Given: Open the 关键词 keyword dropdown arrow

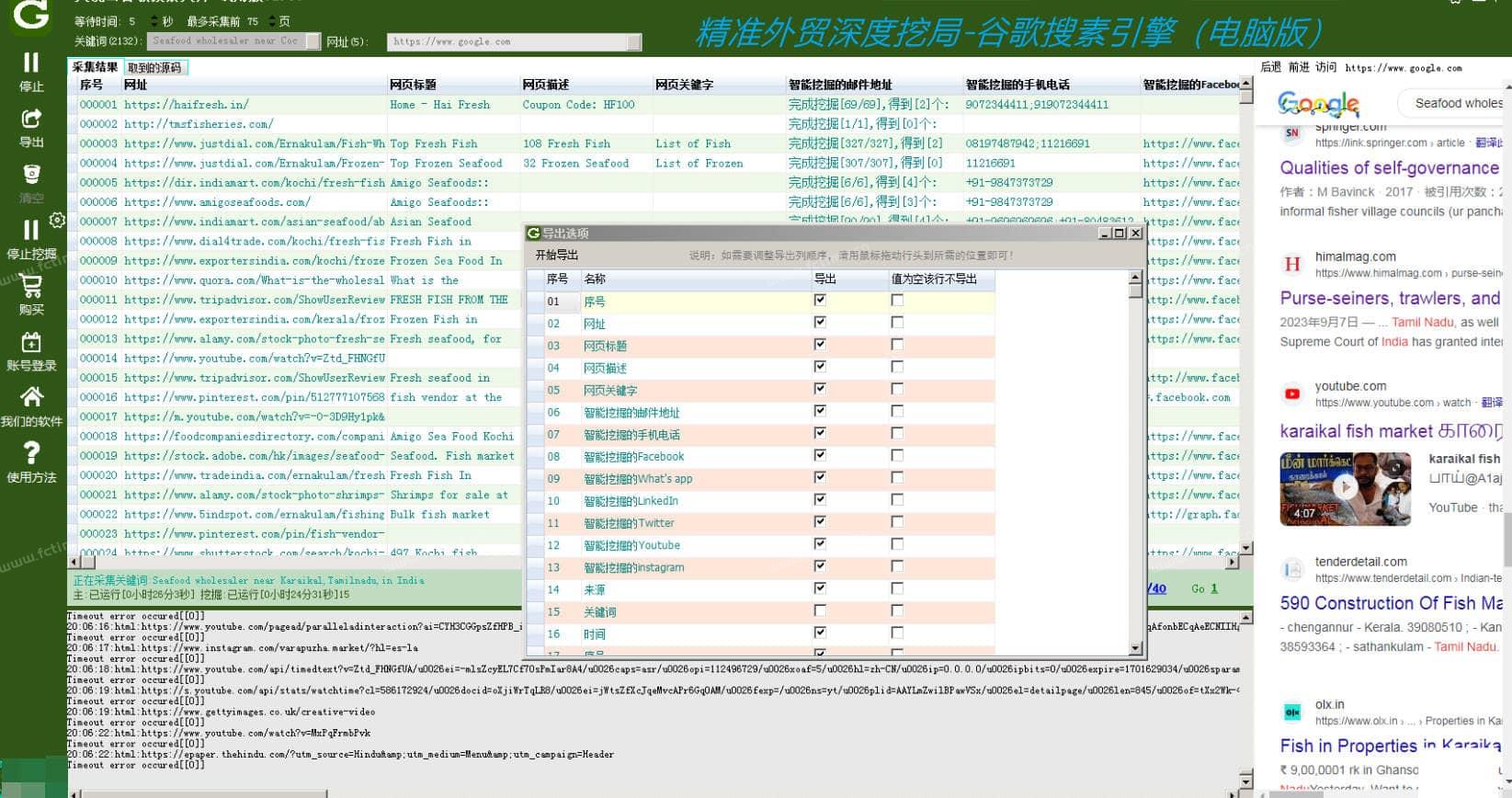Looking at the screenshot, I should (313, 41).
